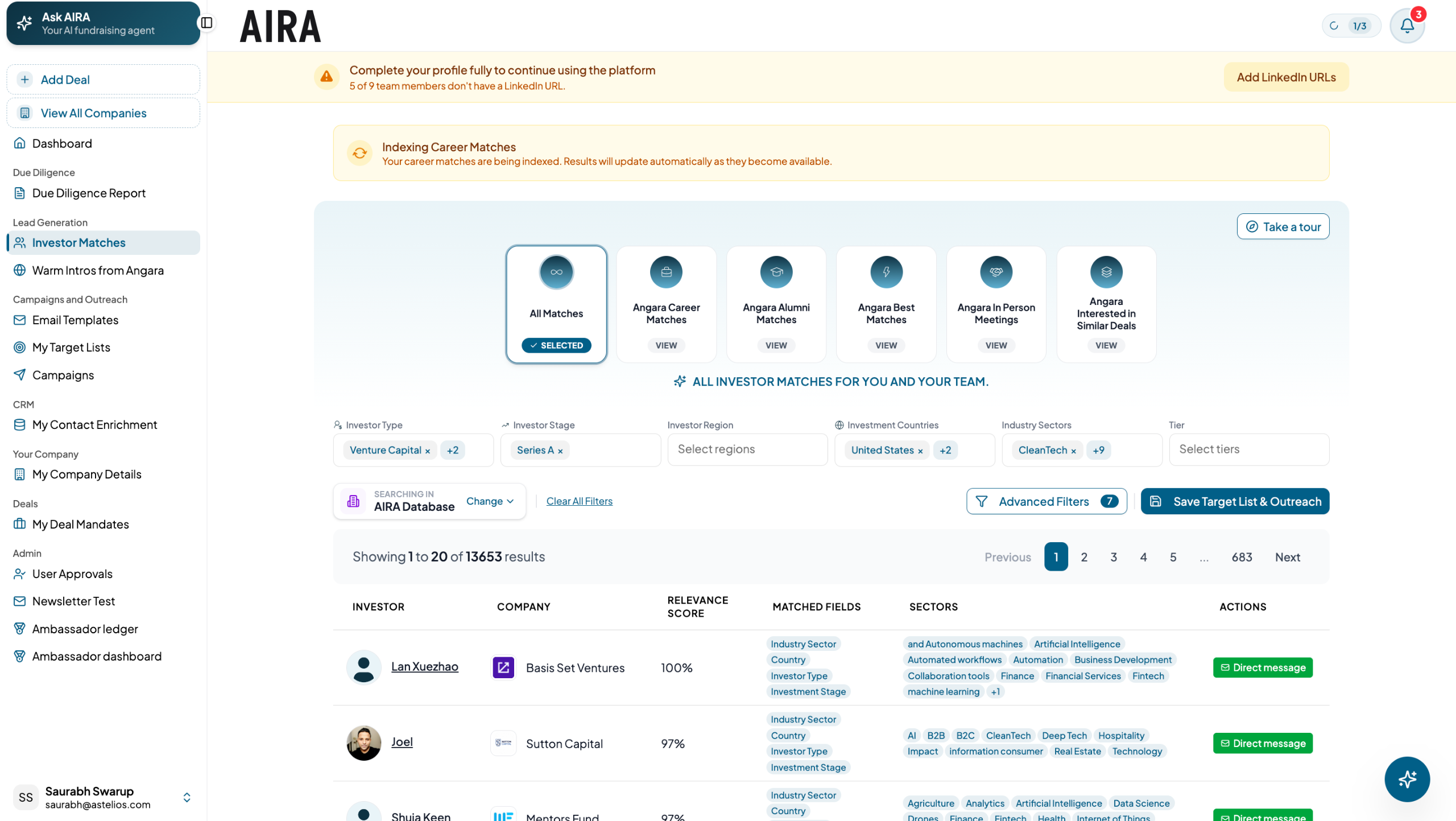Click the Angara In Person Meetings handshake icon

click(996, 272)
